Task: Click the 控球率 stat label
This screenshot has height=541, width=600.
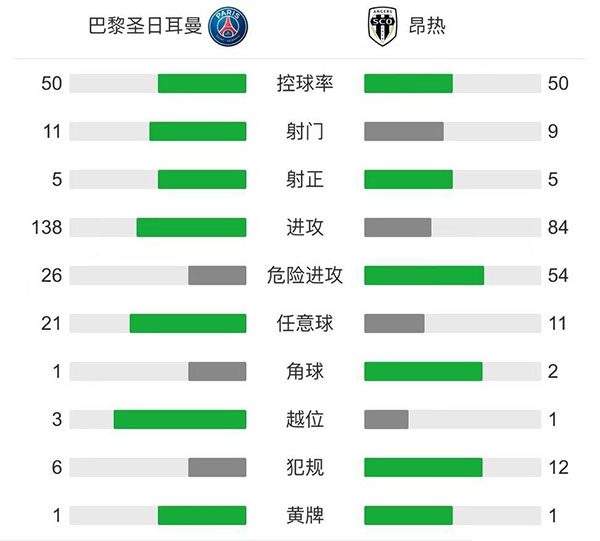Action: click(x=305, y=83)
